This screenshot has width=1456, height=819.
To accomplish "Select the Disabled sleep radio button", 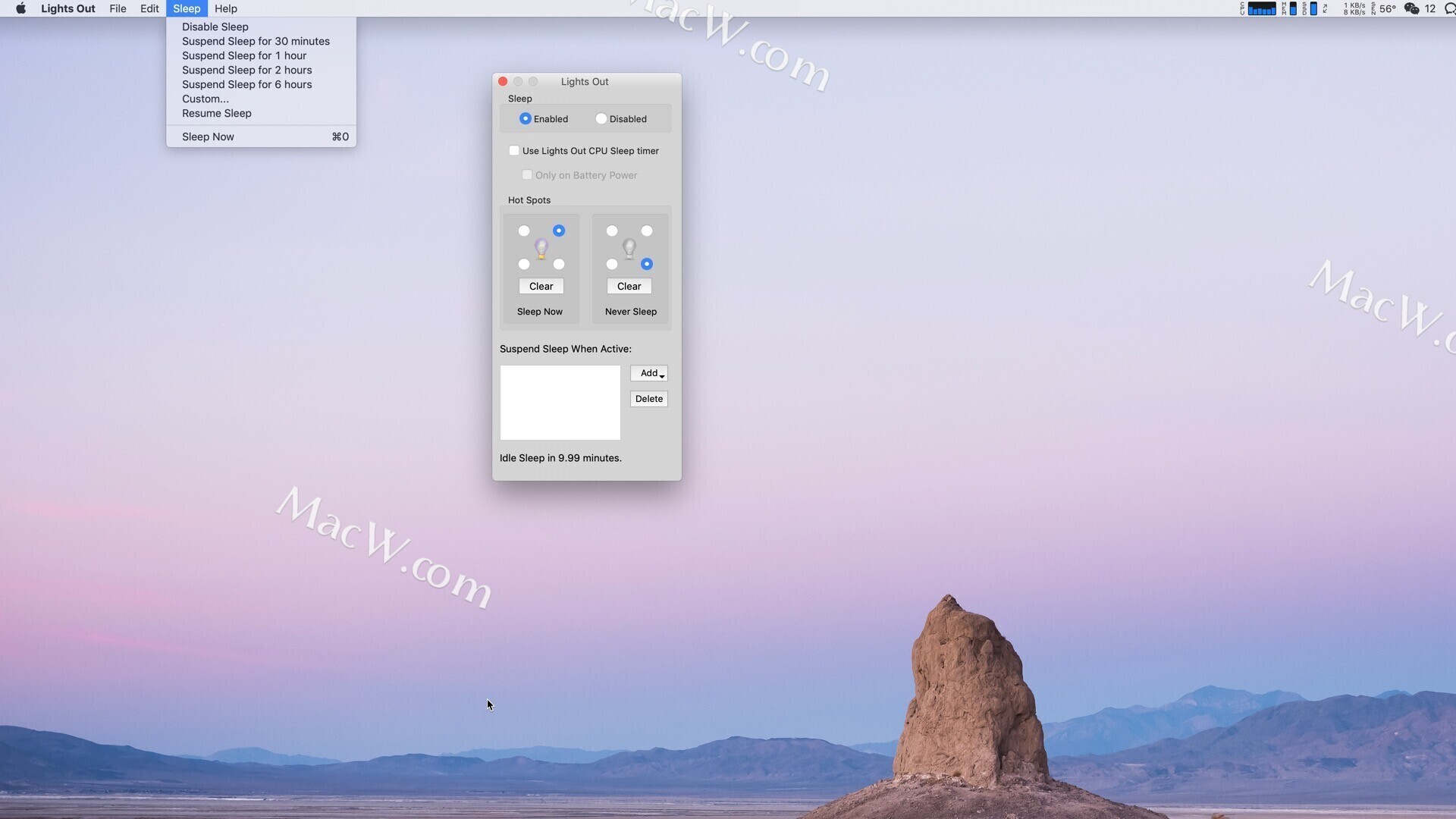I will coord(601,119).
